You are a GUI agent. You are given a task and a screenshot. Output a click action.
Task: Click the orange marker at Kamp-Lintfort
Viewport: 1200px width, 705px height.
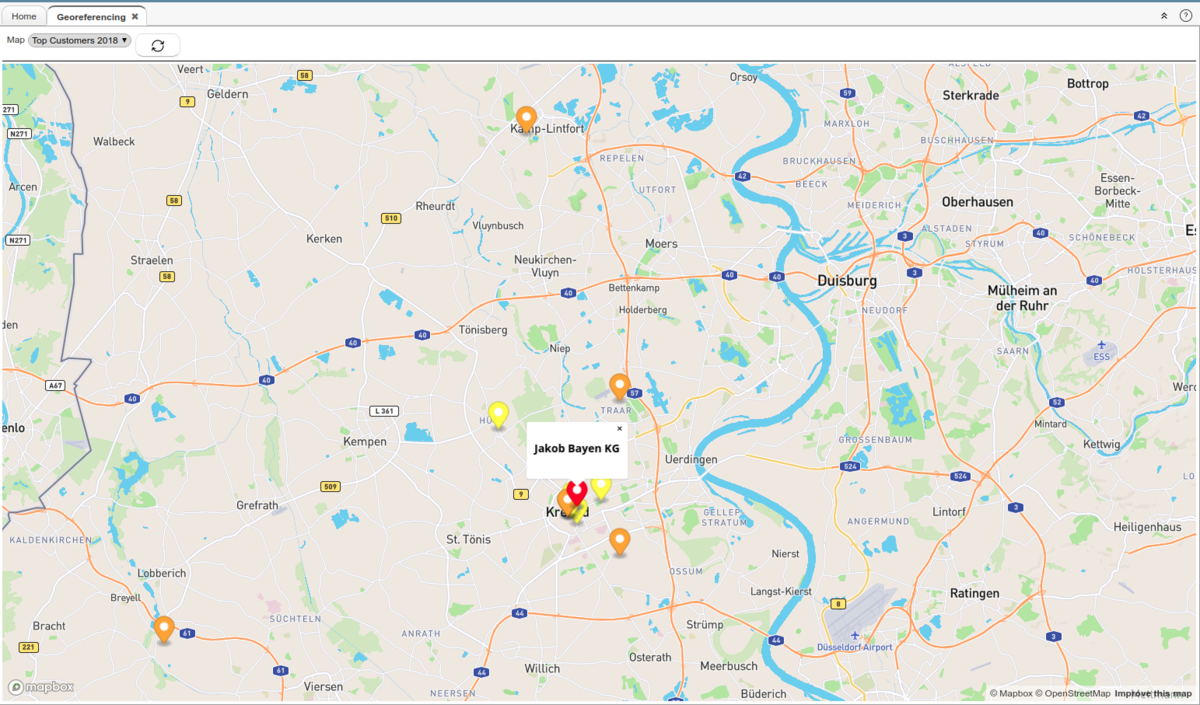pos(526,118)
